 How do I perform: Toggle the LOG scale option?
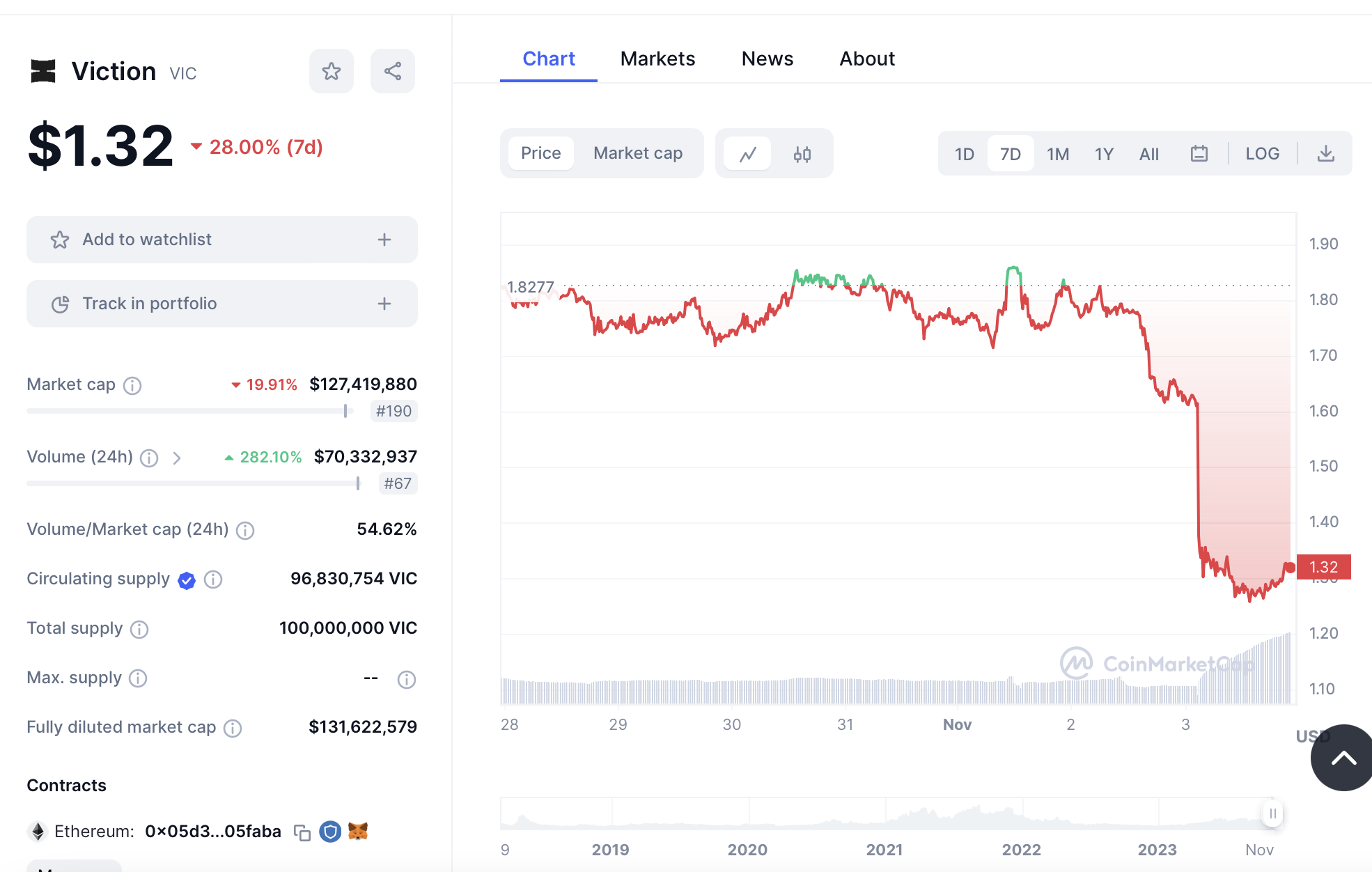point(1262,154)
